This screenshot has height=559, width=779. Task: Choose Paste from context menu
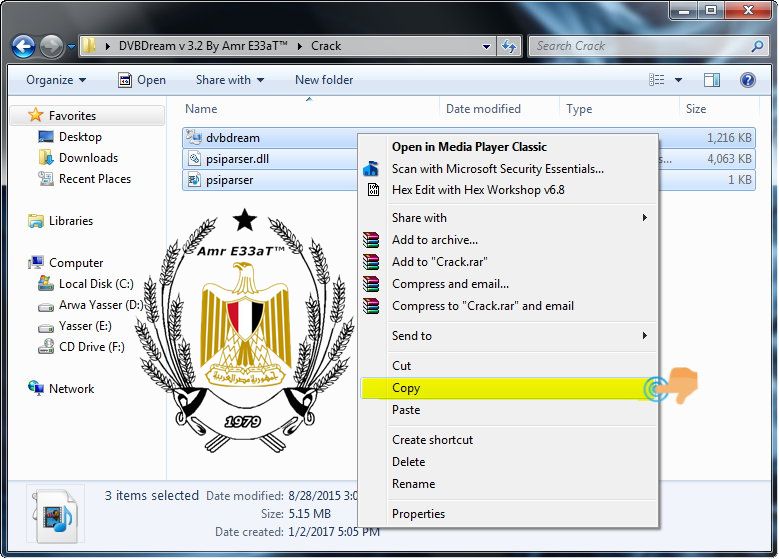pyautogui.click(x=509, y=410)
